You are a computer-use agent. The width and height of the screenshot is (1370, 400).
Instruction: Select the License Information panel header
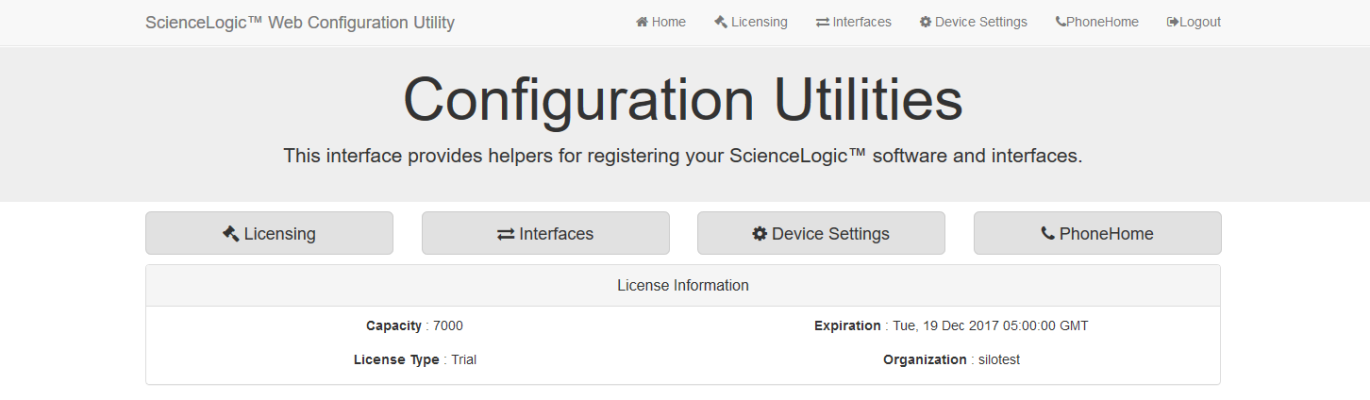point(683,286)
